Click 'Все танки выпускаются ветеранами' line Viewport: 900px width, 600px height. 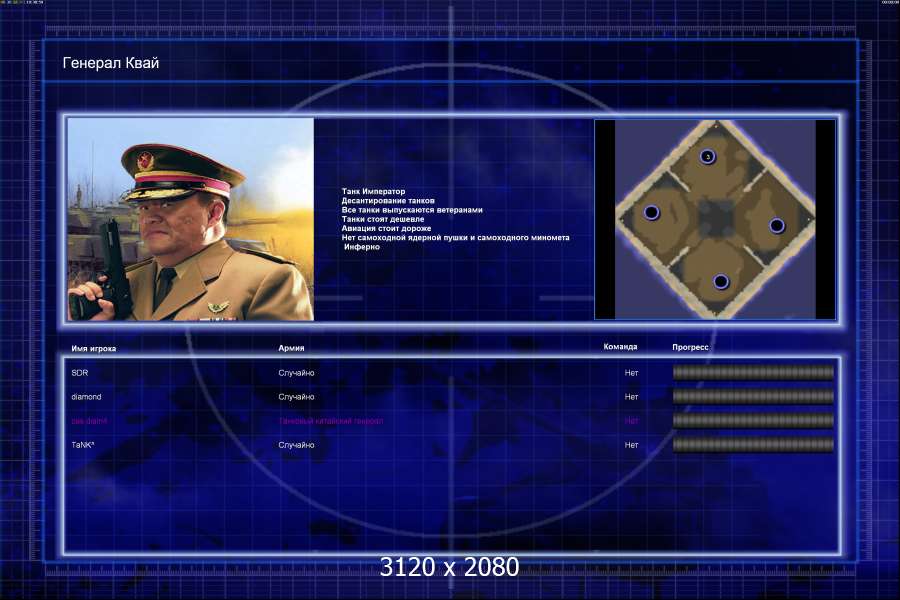[412, 210]
